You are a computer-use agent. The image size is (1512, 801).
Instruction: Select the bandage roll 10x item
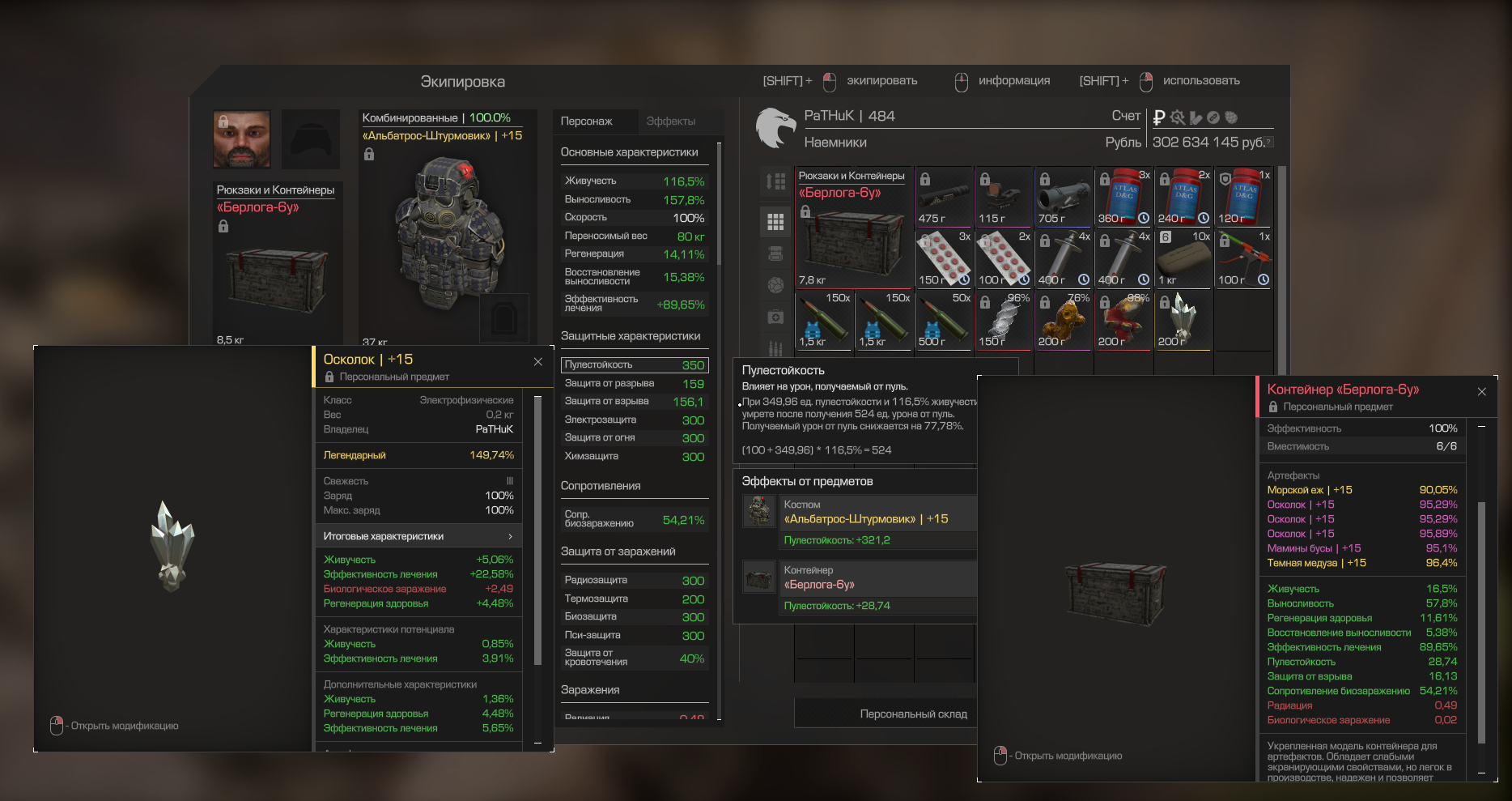tap(1183, 258)
